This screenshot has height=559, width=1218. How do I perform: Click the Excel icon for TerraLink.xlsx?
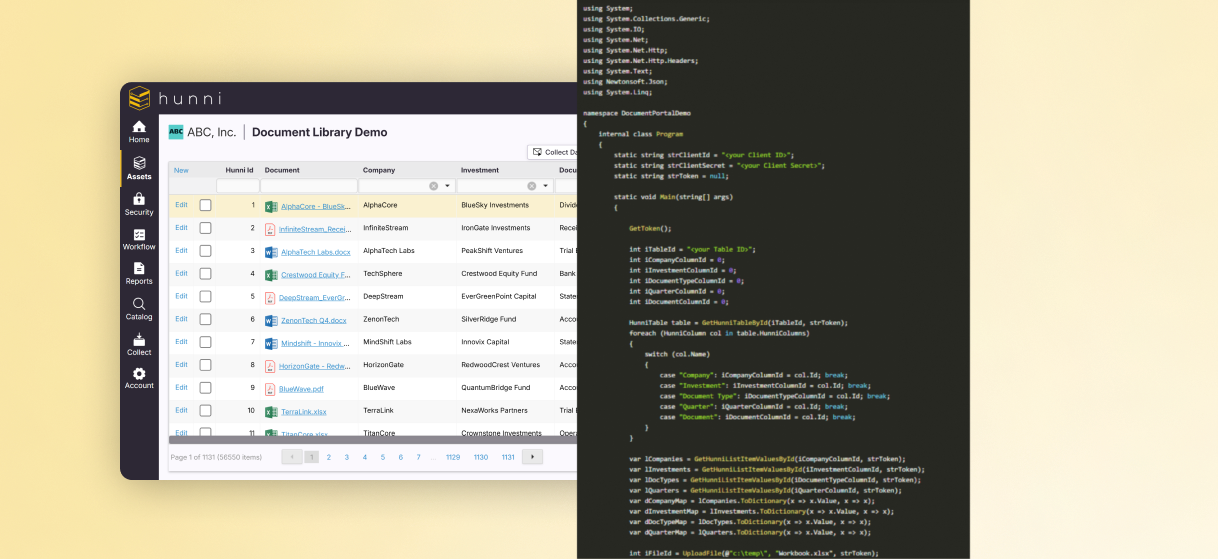[271, 412]
